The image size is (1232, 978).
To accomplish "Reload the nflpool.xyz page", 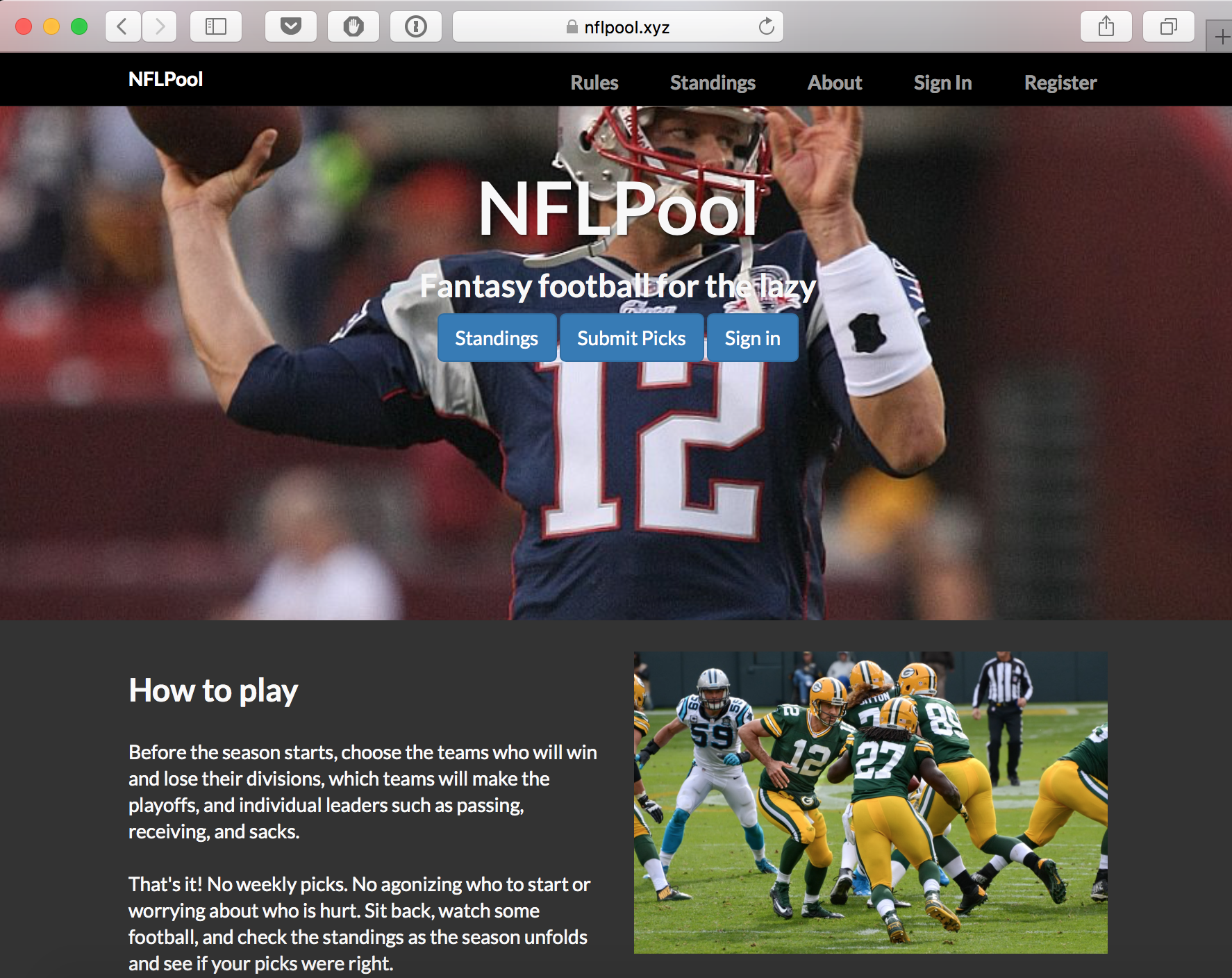I will [766, 26].
